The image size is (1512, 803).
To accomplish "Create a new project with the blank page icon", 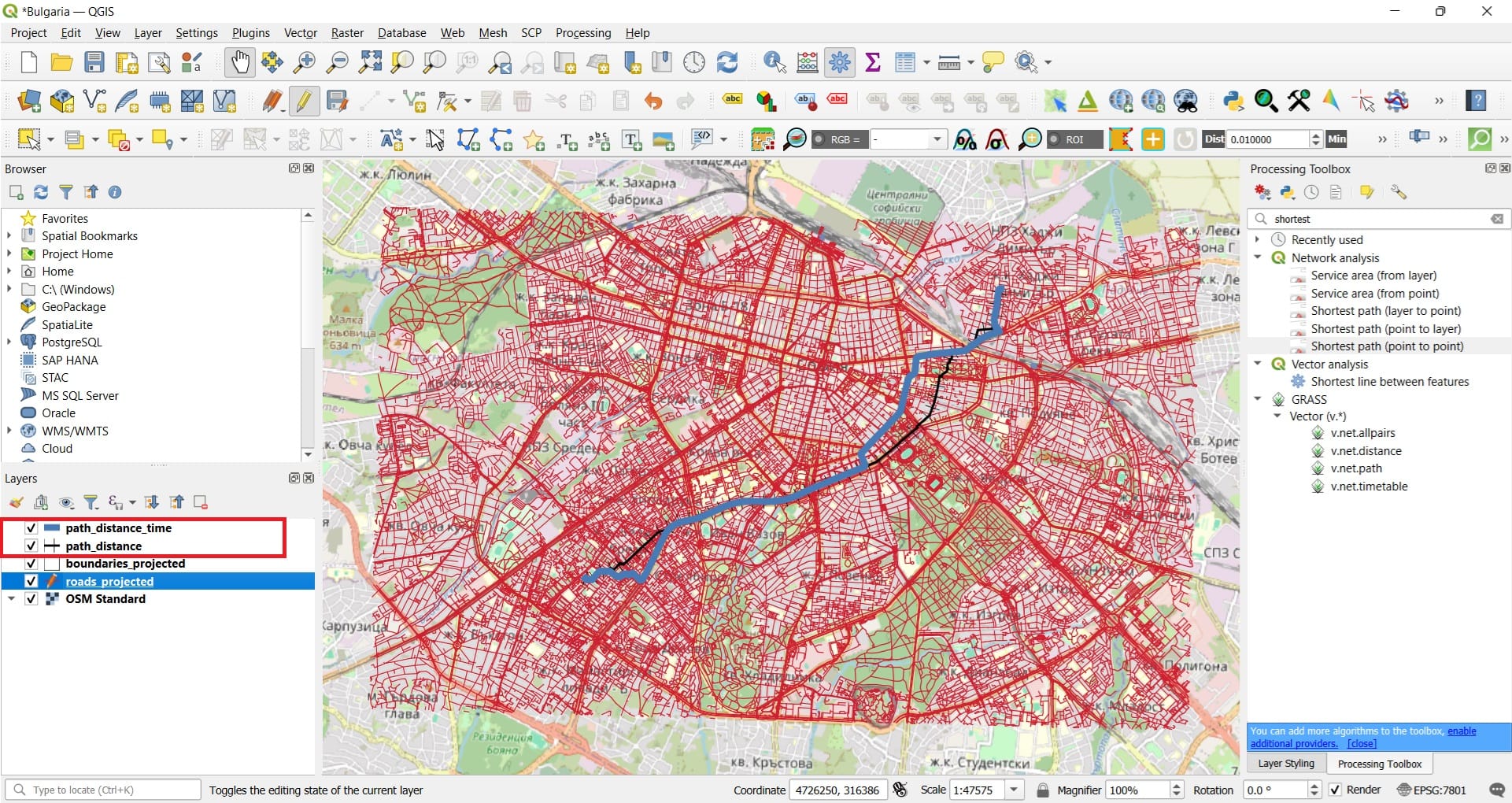I will (28, 62).
